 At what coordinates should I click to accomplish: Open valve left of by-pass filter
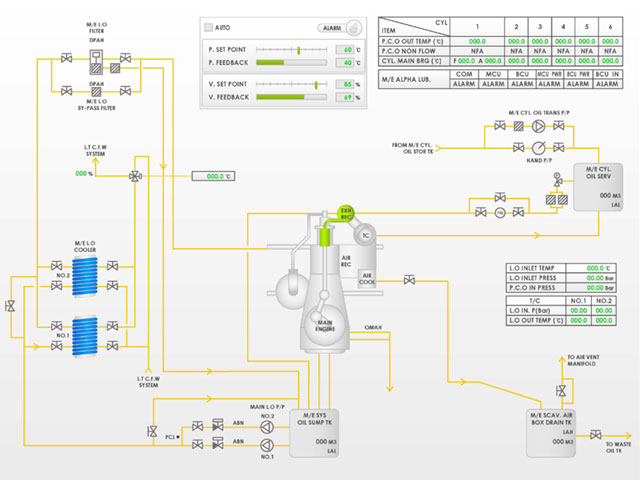point(67,91)
